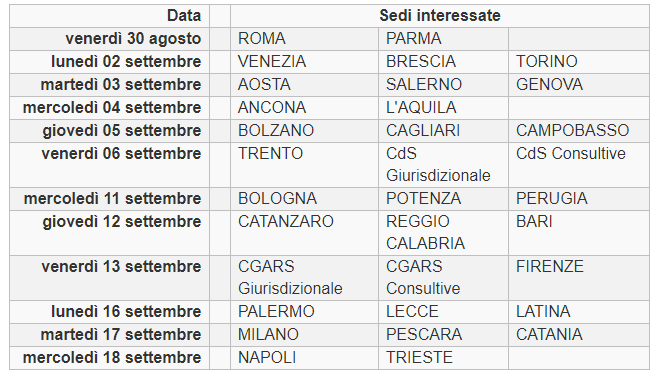Click the L'AQUILA entry
Image resolution: width=658 pixels, height=381 pixels.
(443, 108)
